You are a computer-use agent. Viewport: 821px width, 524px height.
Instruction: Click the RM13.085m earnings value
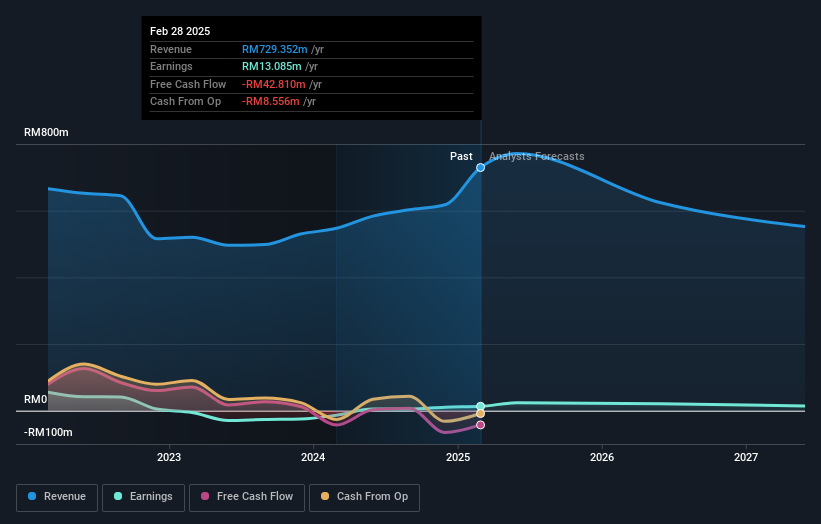point(272,66)
